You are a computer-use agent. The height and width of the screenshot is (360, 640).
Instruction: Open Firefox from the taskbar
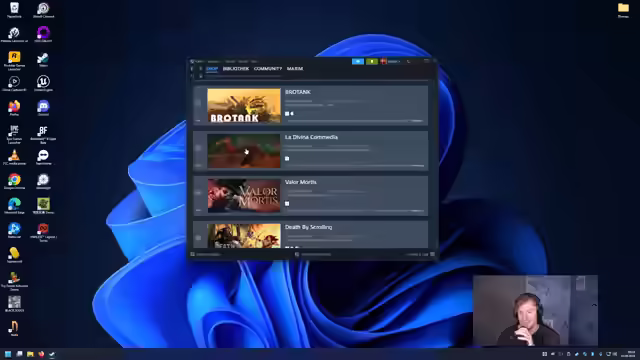coord(41,354)
